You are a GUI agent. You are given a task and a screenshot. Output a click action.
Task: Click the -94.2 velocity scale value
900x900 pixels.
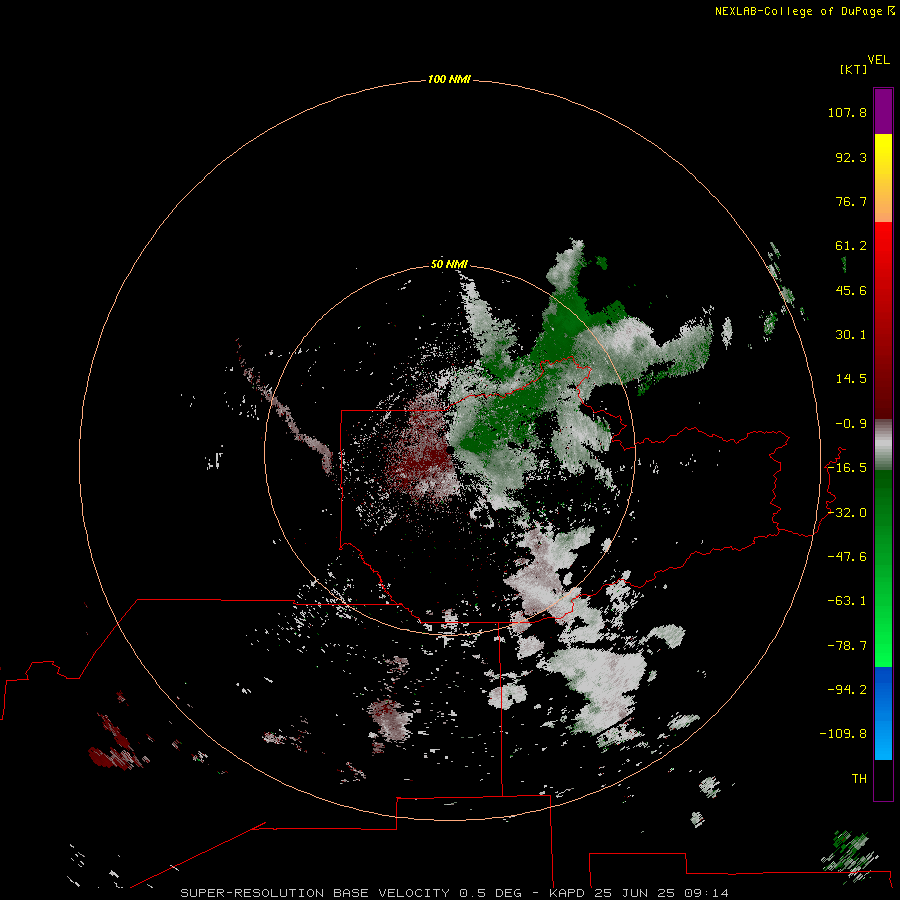[x=847, y=690]
